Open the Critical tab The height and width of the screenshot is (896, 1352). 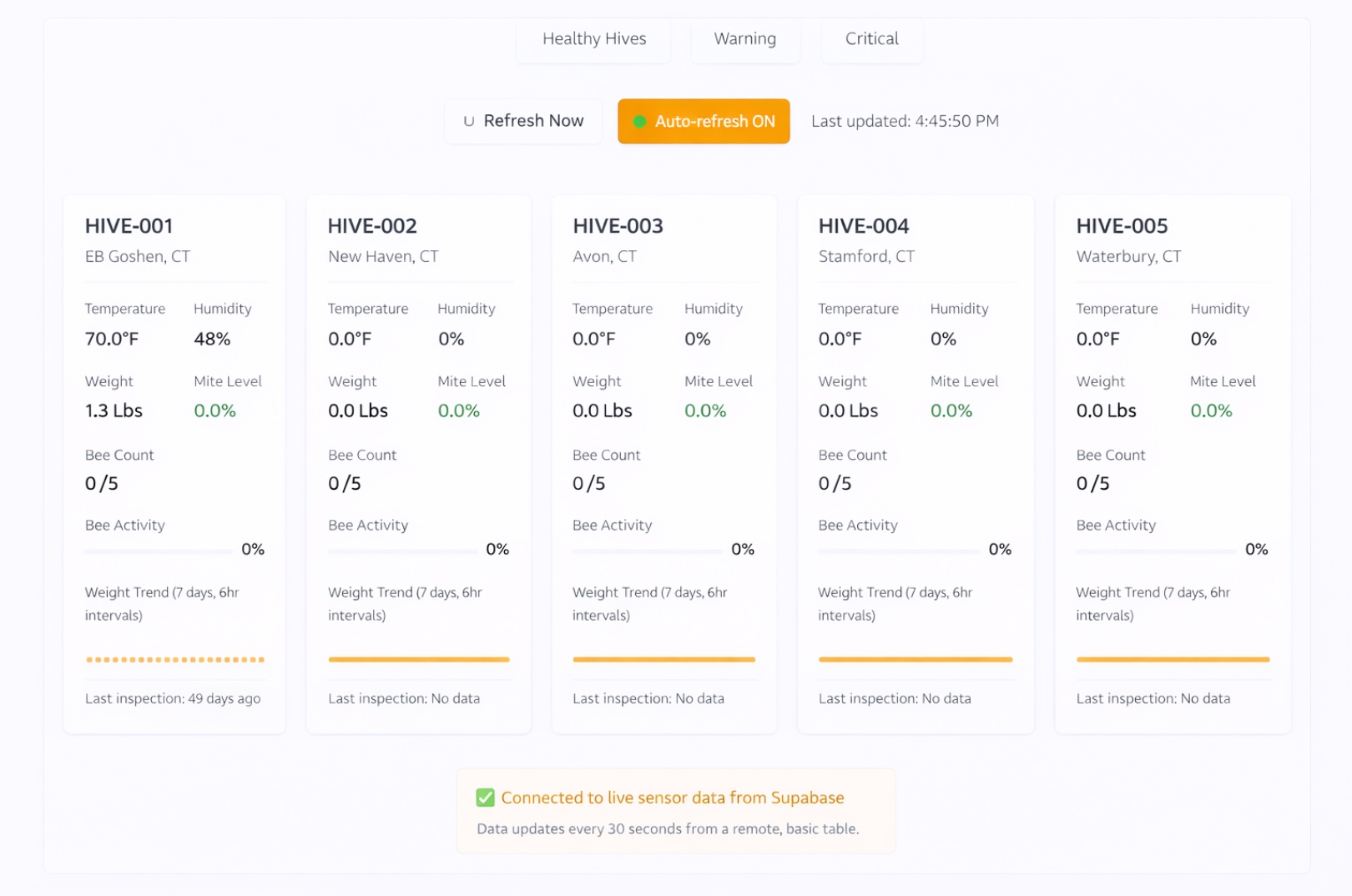(871, 38)
